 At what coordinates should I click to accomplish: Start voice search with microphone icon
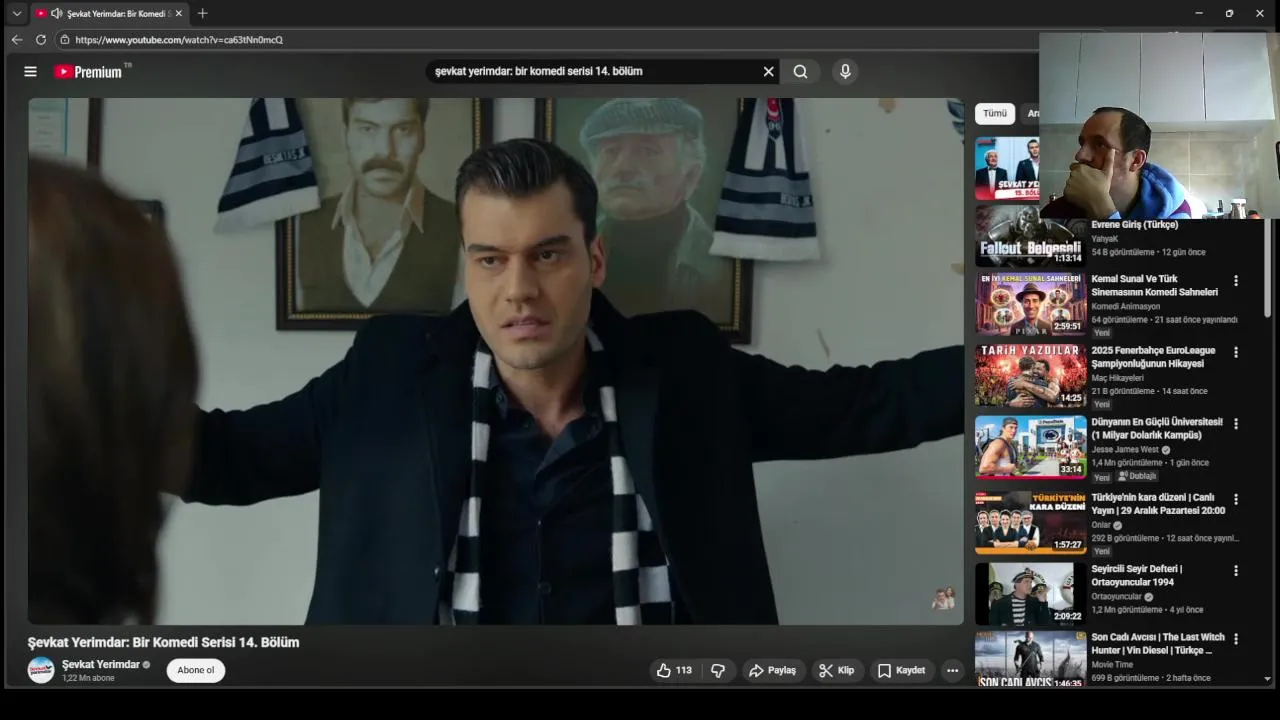[x=845, y=71]
